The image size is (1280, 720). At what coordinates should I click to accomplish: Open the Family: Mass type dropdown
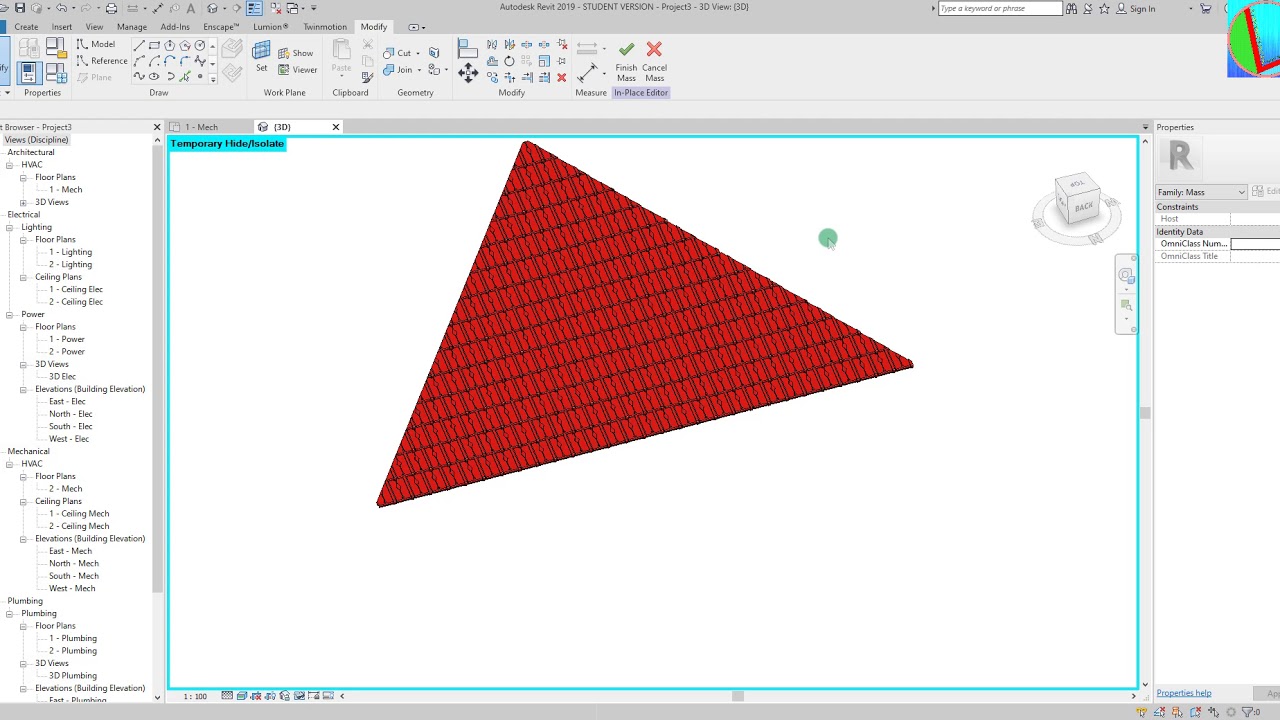[1201, 192]
